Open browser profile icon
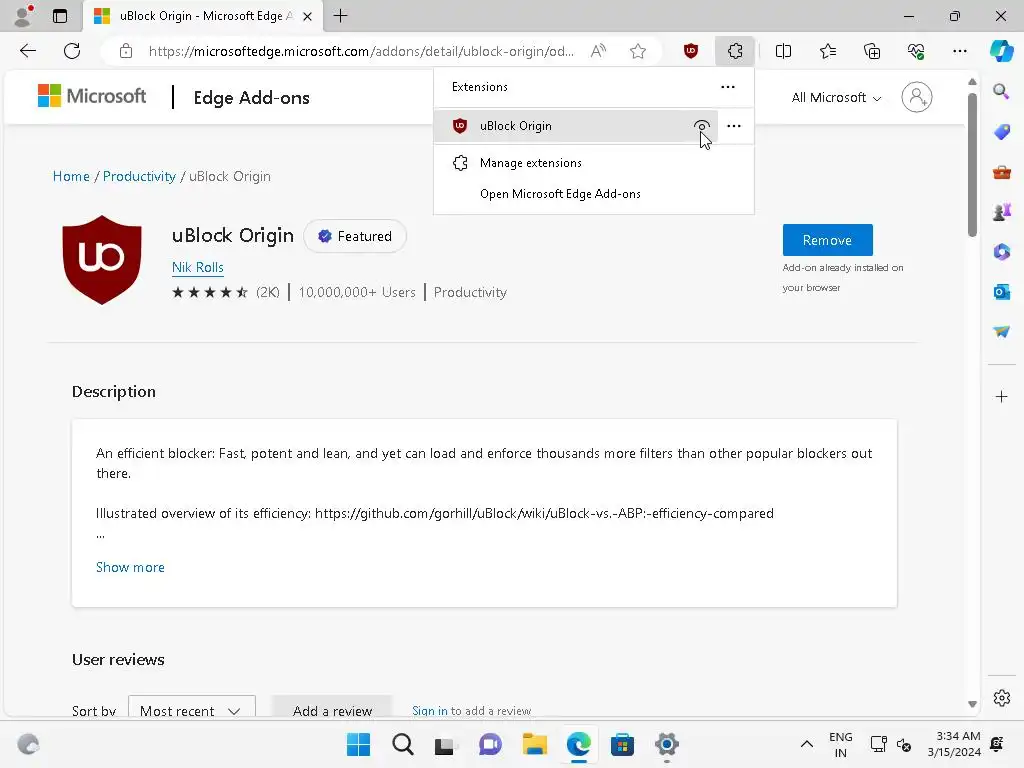This screenshot has height=768, width=1024. tap(24, 16)
